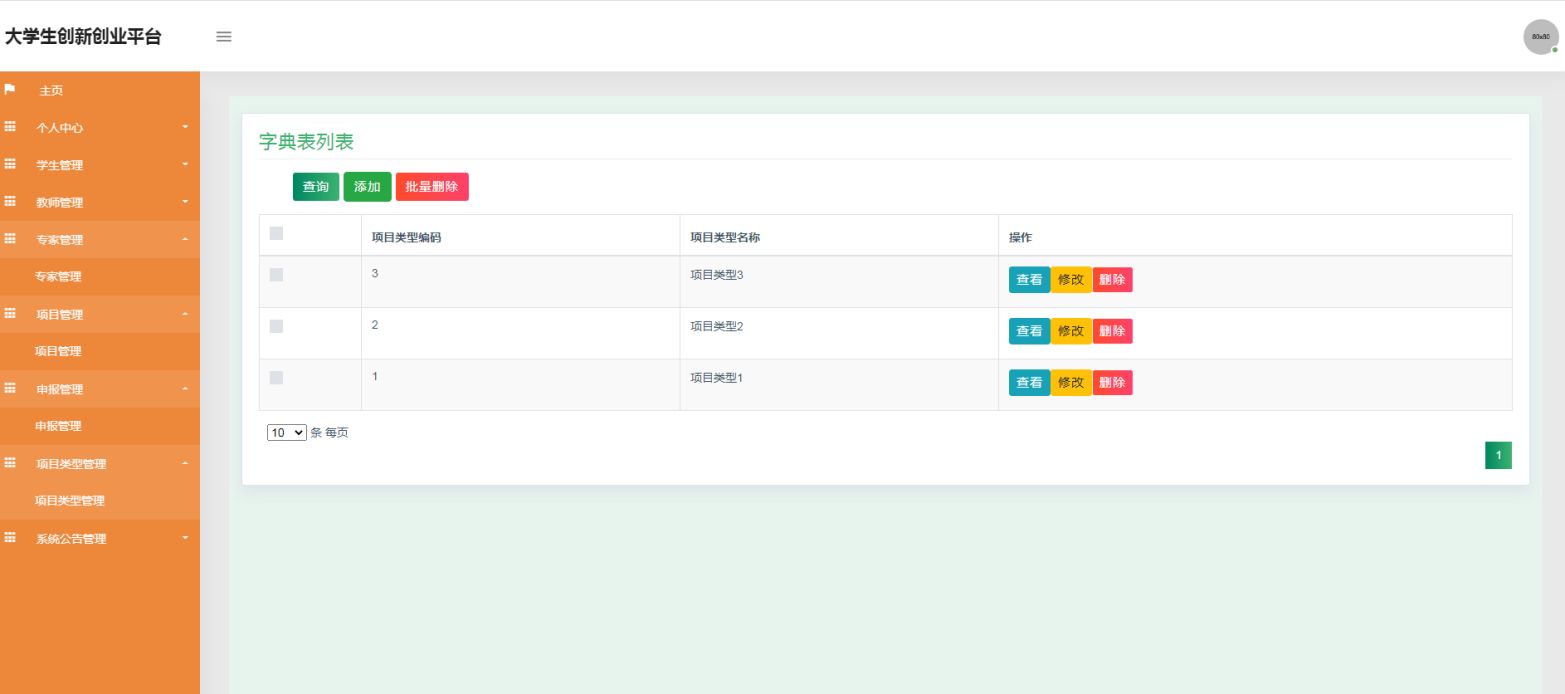This screenshot has width=1565, height=694.
Task: Click the grid icon beside 专家管理 parent menu
Action: point(10,239)
